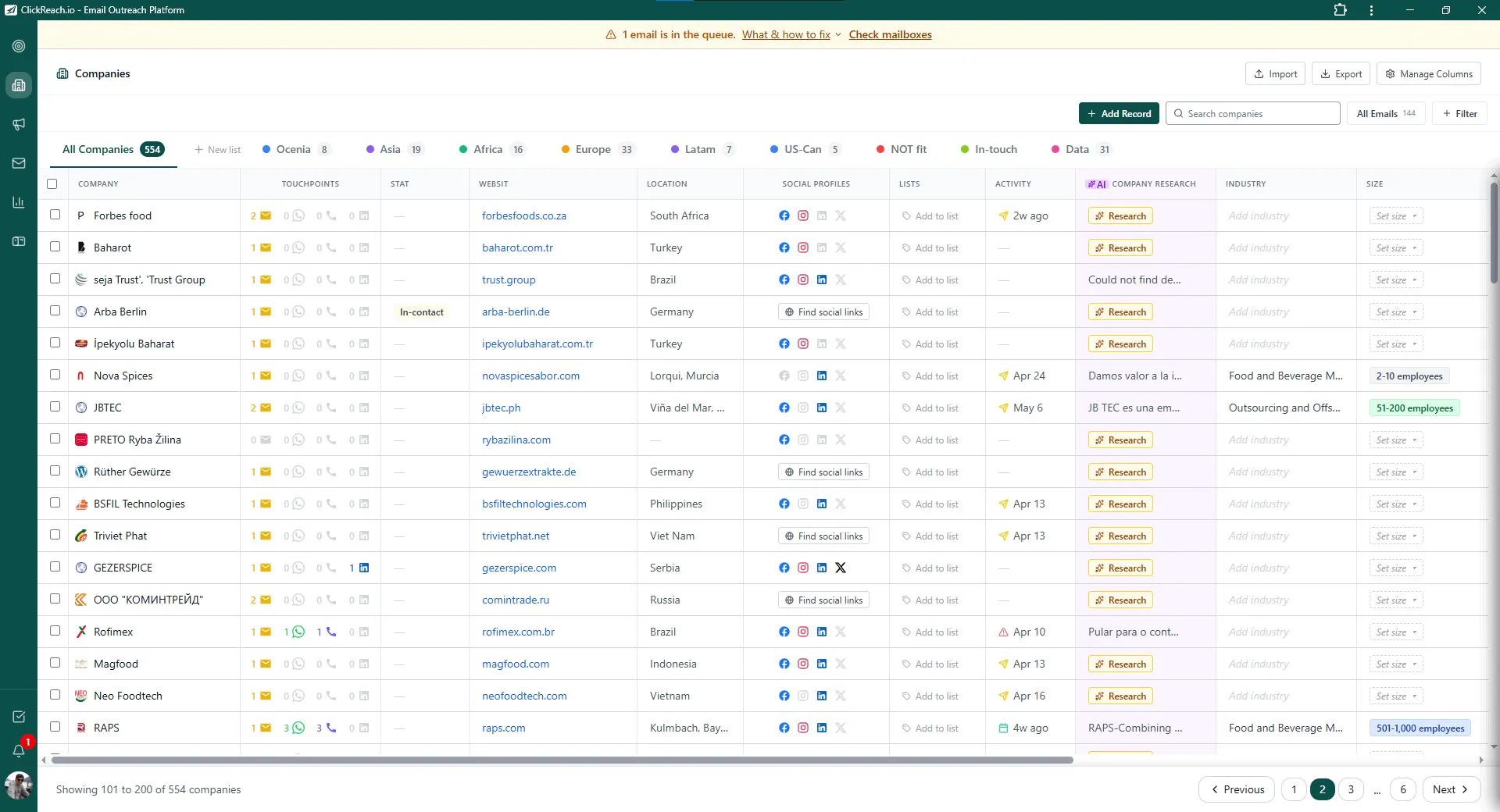Screen dimensions: 1500x812
Task: Click Instagram icon for Magfood
Action: pos(803,664)
